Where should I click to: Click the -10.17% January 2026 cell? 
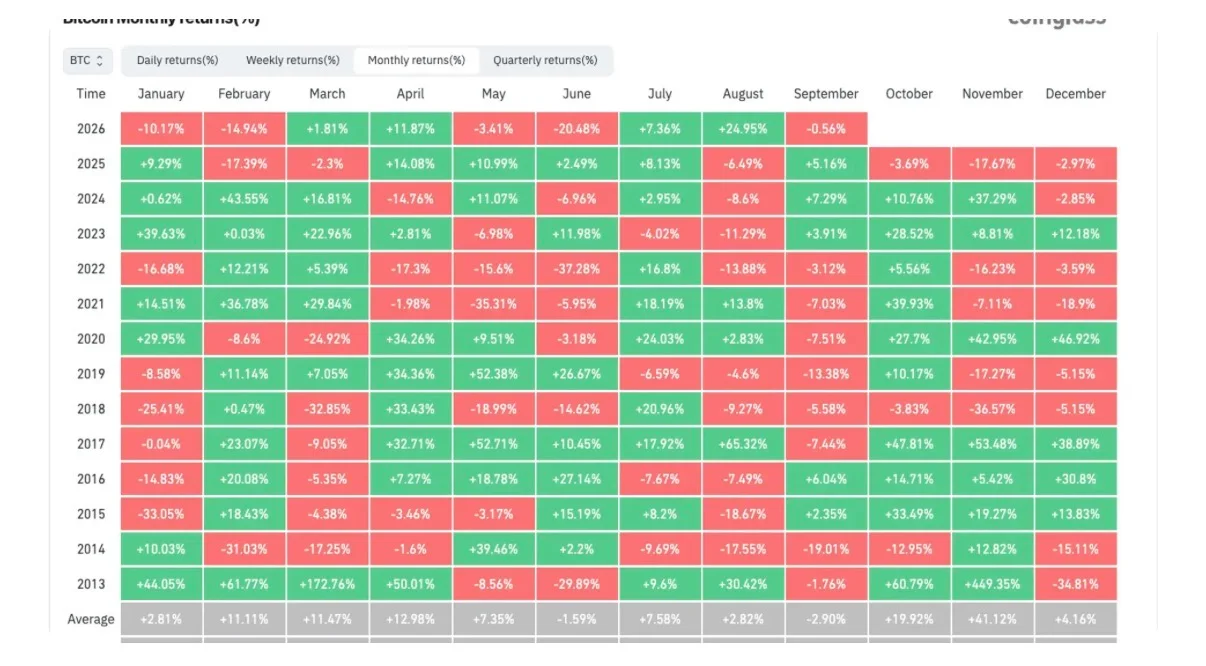click(x=161, y=129)
